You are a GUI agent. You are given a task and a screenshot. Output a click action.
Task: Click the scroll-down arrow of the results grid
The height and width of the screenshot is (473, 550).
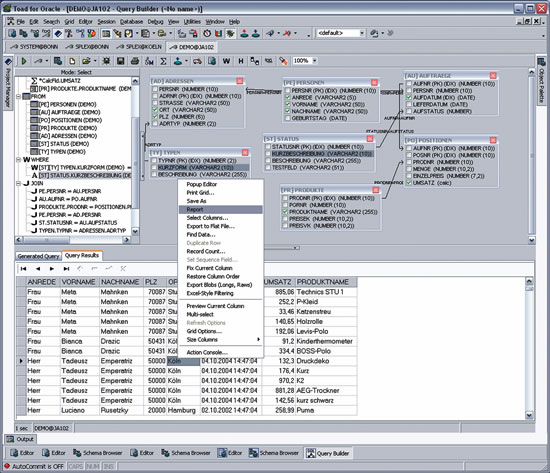(529, 415)
